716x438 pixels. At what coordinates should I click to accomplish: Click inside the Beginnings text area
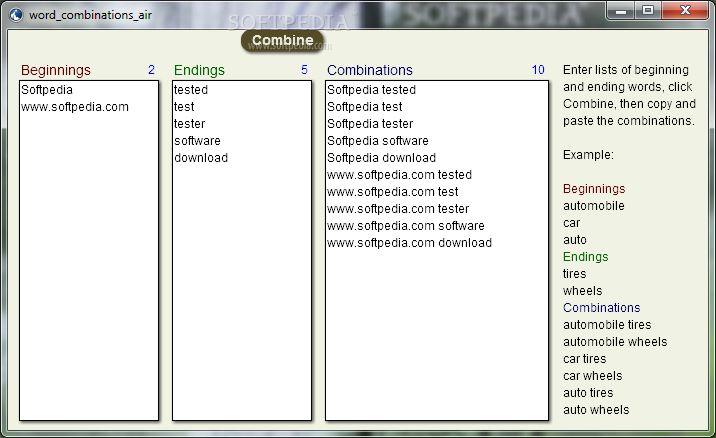click(x=89, y=250)
